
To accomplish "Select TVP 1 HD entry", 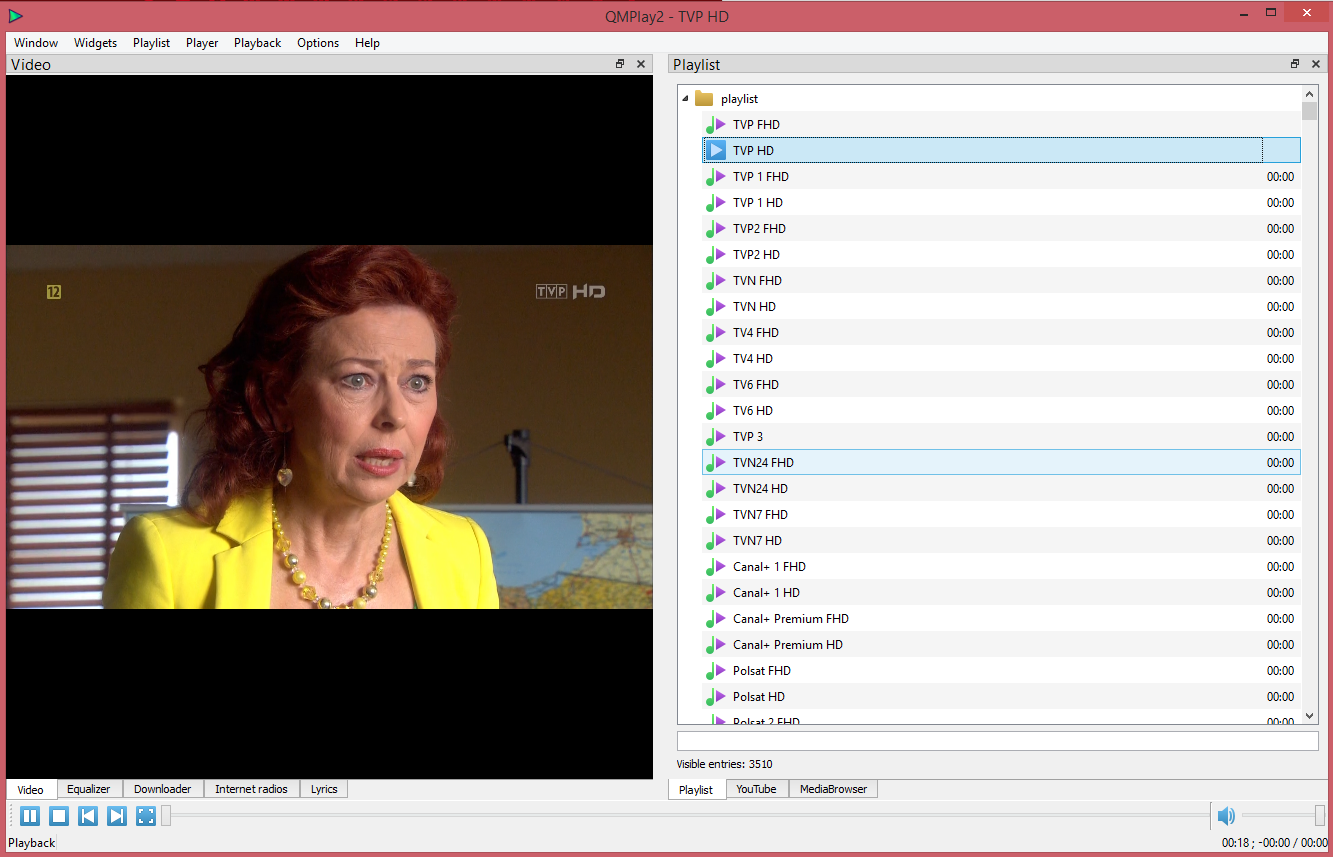I will point(1002,202).
